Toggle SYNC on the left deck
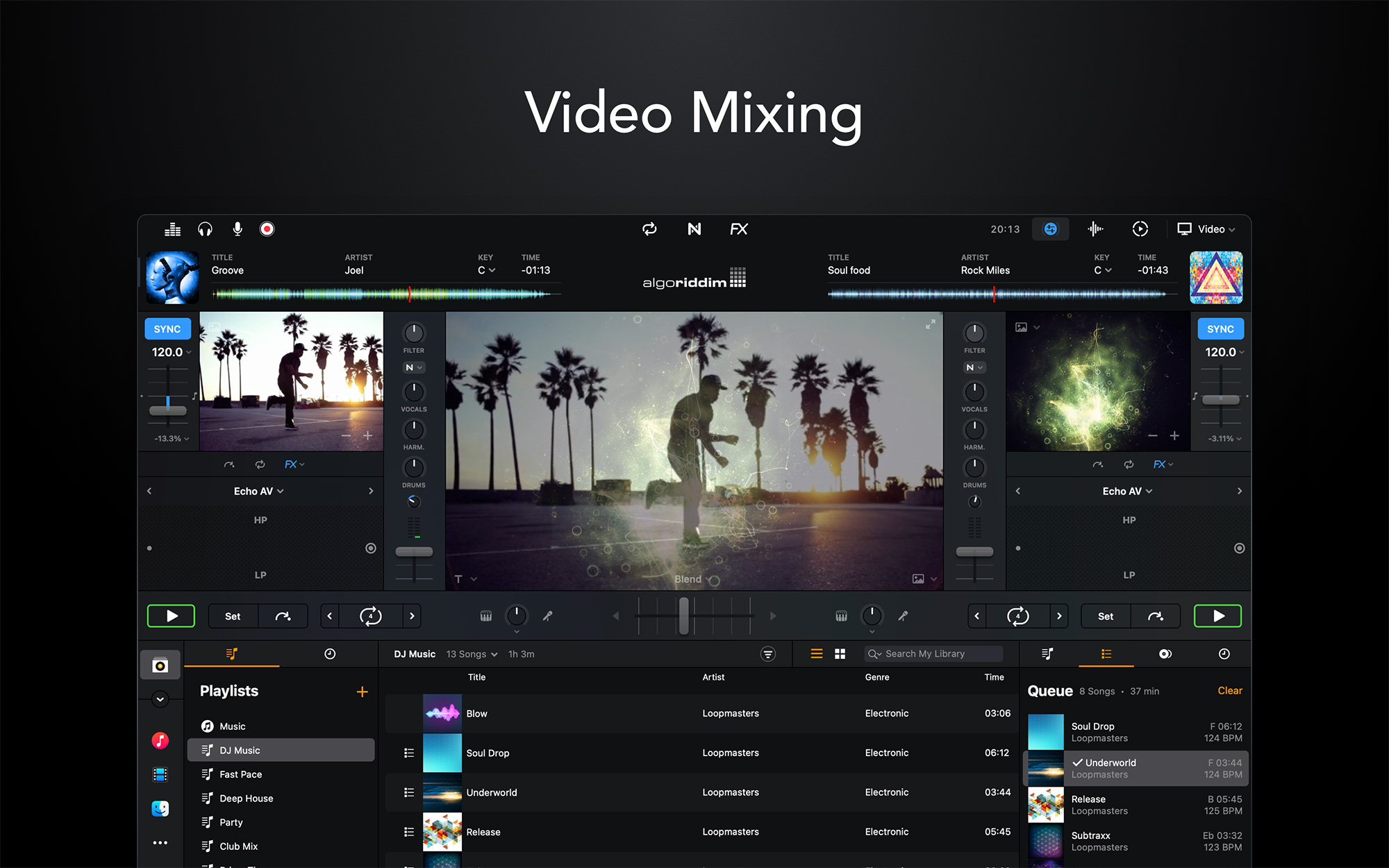 [x=167, y=329]
